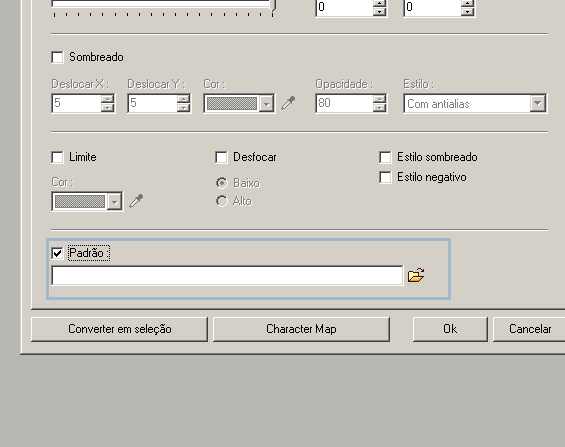Uncheck the Padrão checkbox
This screenshot has width=565, height=447.
click(58, 253)
